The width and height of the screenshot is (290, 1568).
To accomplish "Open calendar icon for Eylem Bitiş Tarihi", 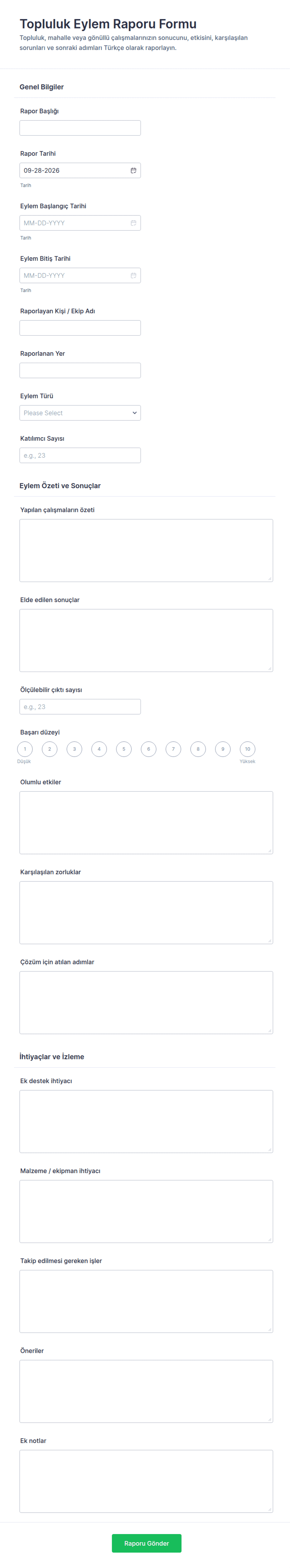I will click(133, 275).
